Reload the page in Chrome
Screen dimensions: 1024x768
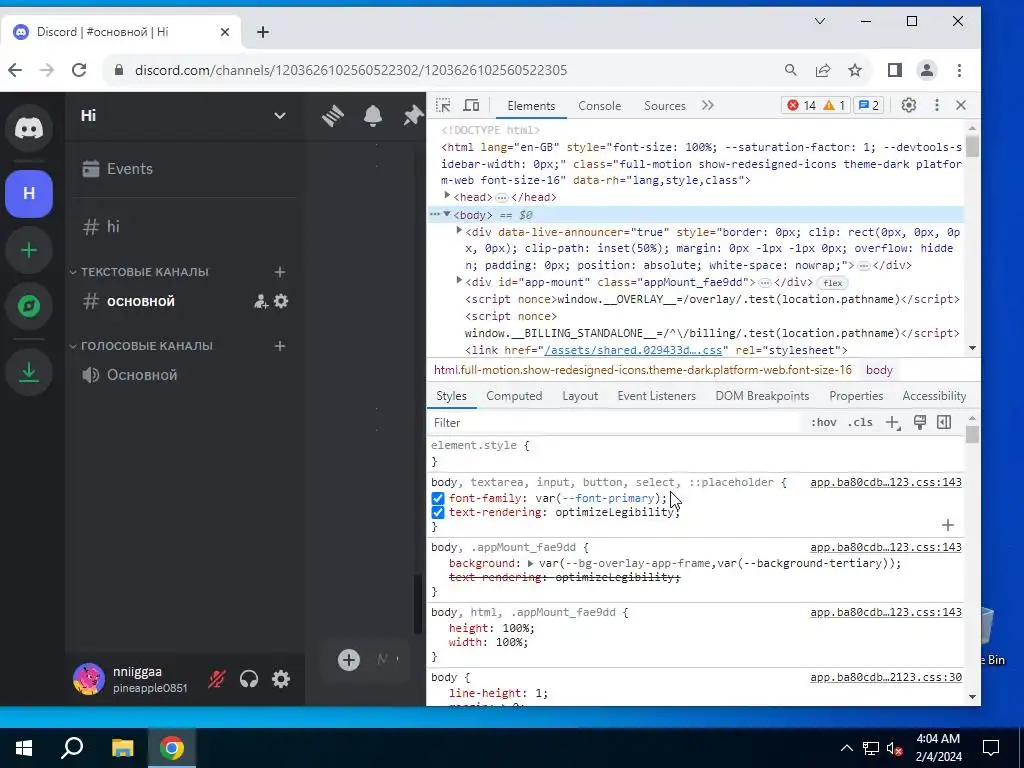coord(79,70)
